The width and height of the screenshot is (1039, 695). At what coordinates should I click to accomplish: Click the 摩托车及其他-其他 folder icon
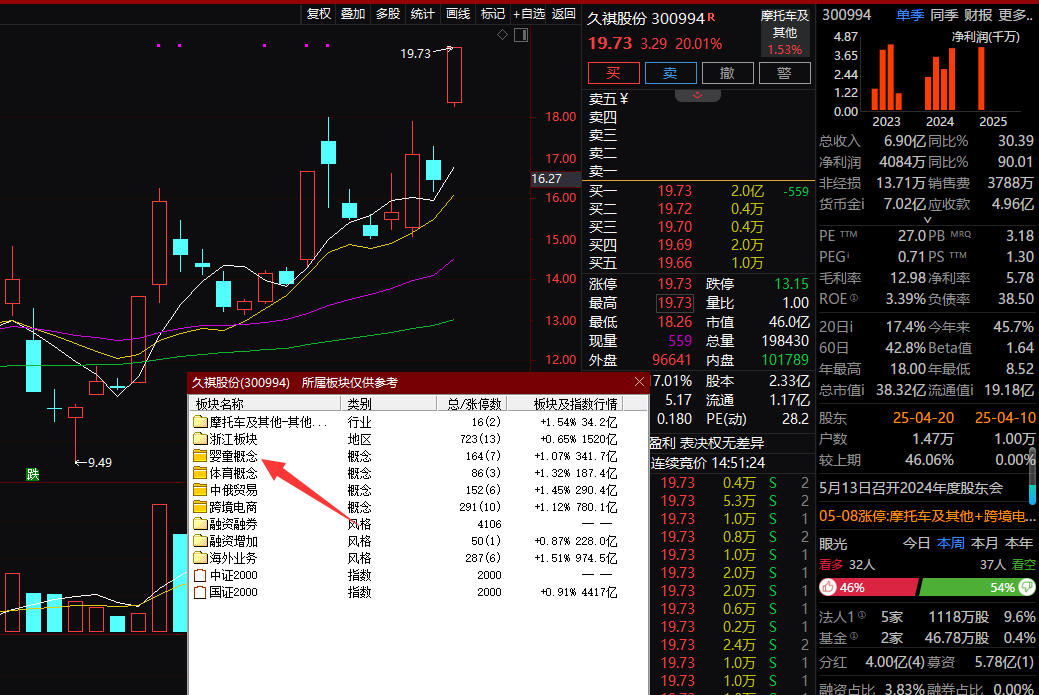(x=200, y=422)
